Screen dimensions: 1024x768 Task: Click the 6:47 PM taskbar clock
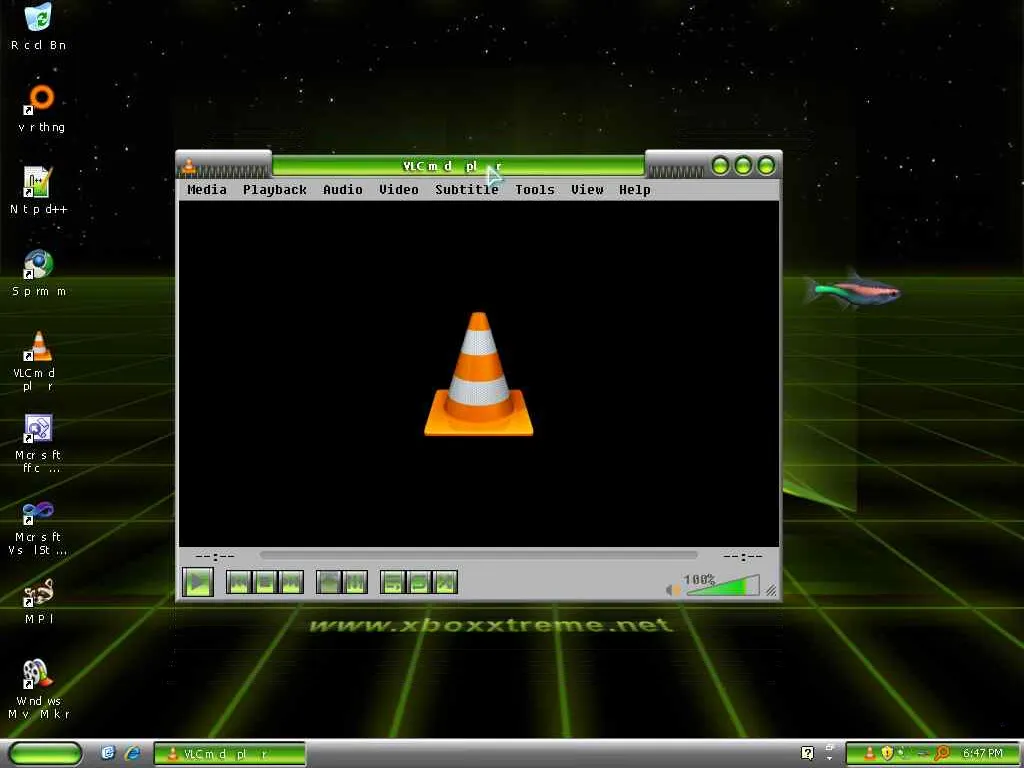click(x=983, y=754)
